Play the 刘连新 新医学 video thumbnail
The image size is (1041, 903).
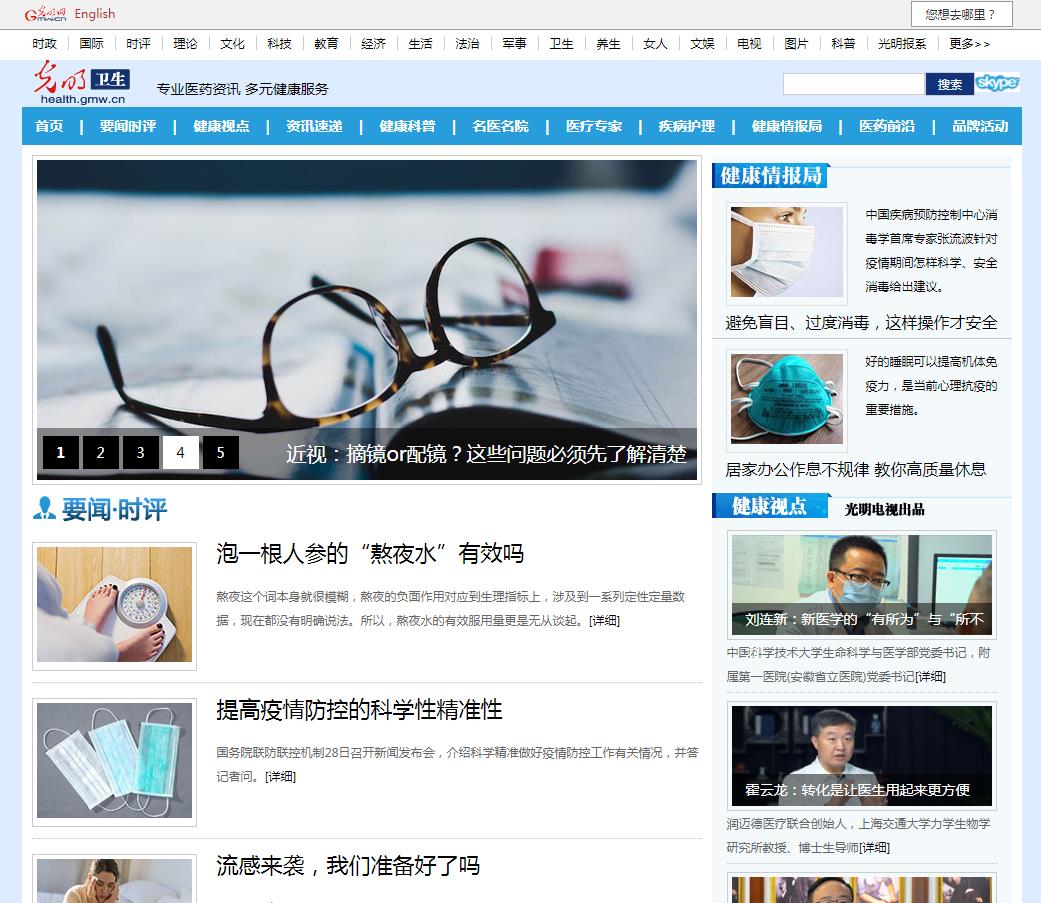(862, 585)
